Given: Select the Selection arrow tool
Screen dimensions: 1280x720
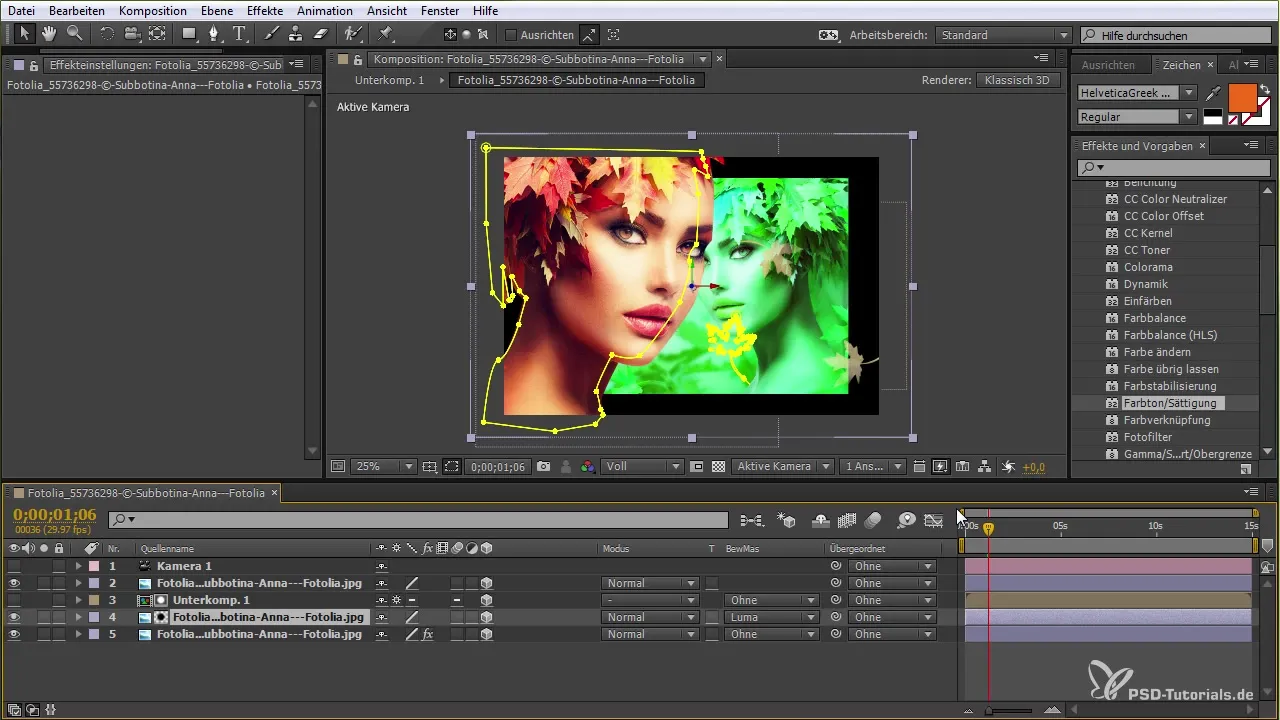Looking at the screenshot, I should coord(25,33).
